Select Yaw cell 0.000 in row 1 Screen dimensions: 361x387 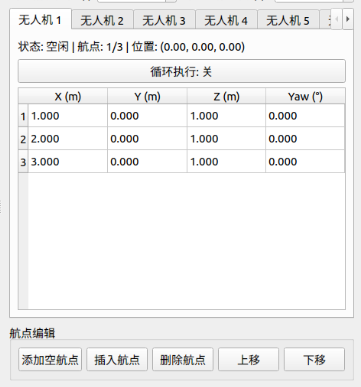(305, 116)
